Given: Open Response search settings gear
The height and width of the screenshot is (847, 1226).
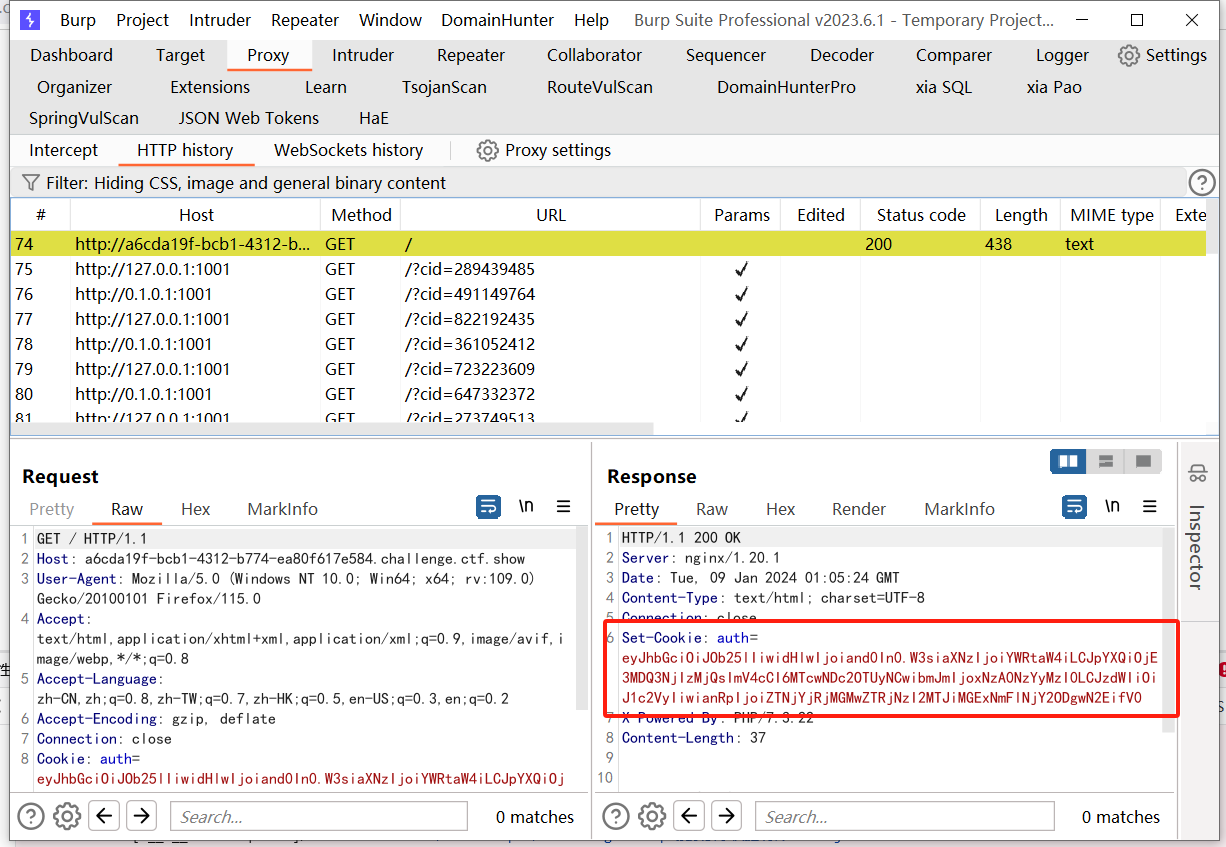Looking at the screenshot, I should [x=653, y=817].
